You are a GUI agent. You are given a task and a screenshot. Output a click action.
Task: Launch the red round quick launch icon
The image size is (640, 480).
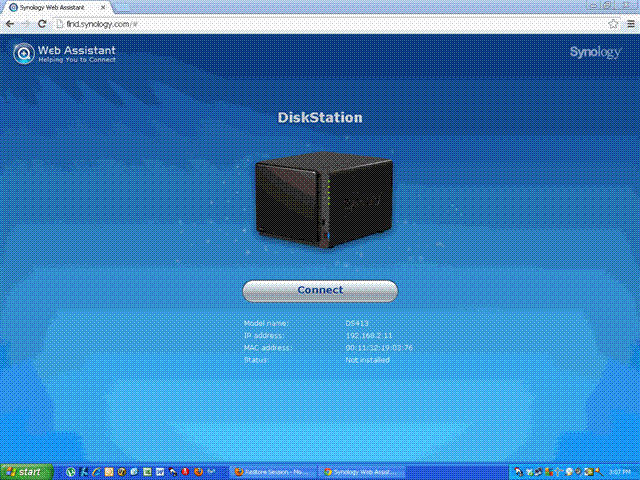pos(185,472)
